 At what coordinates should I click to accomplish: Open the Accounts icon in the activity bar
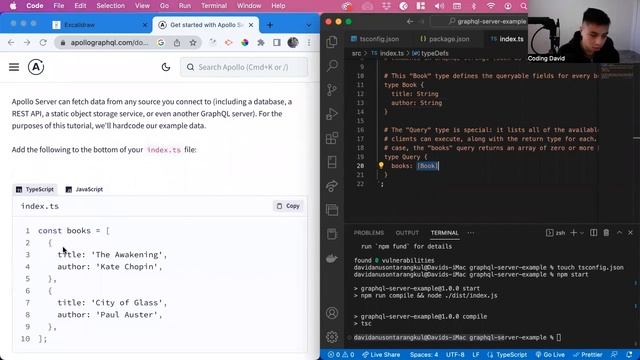tap(332, 313)
